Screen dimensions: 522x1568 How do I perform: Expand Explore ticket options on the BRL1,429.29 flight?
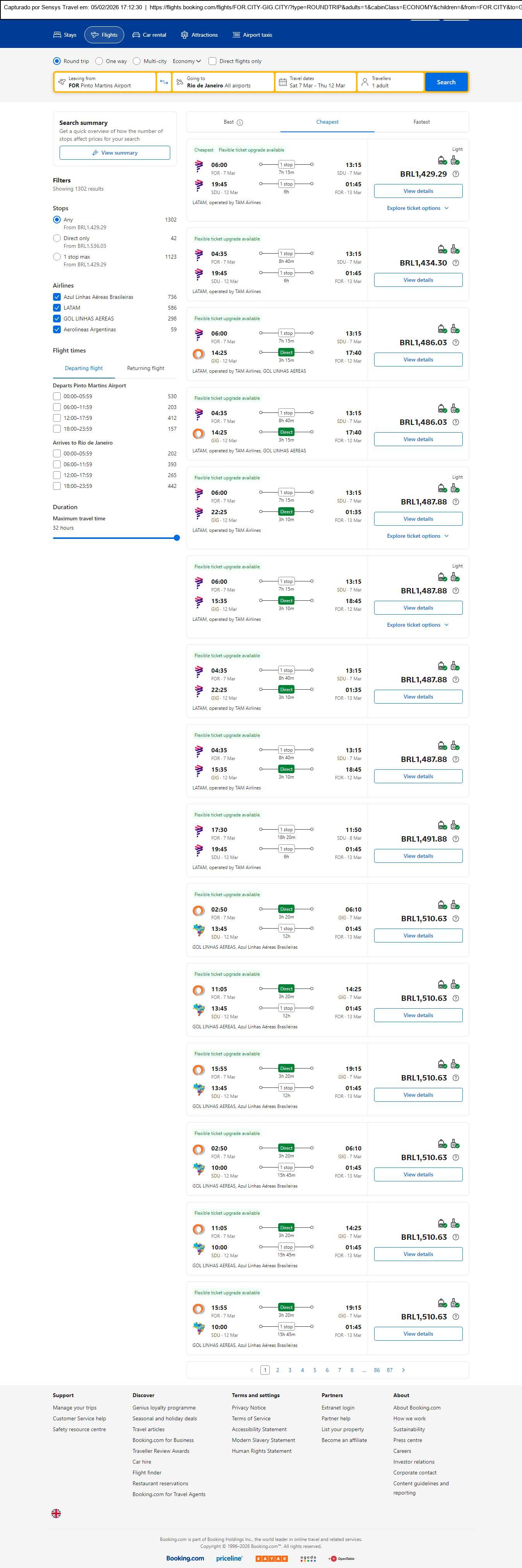pyautogui.click(x=417, y=208)
